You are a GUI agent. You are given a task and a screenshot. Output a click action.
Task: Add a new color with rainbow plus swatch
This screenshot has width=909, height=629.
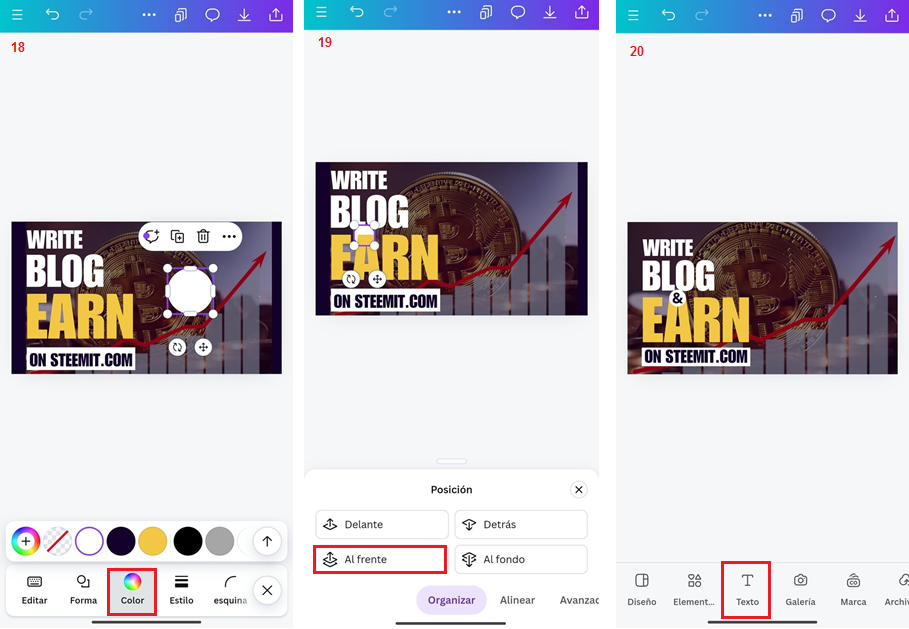[26, 541]
